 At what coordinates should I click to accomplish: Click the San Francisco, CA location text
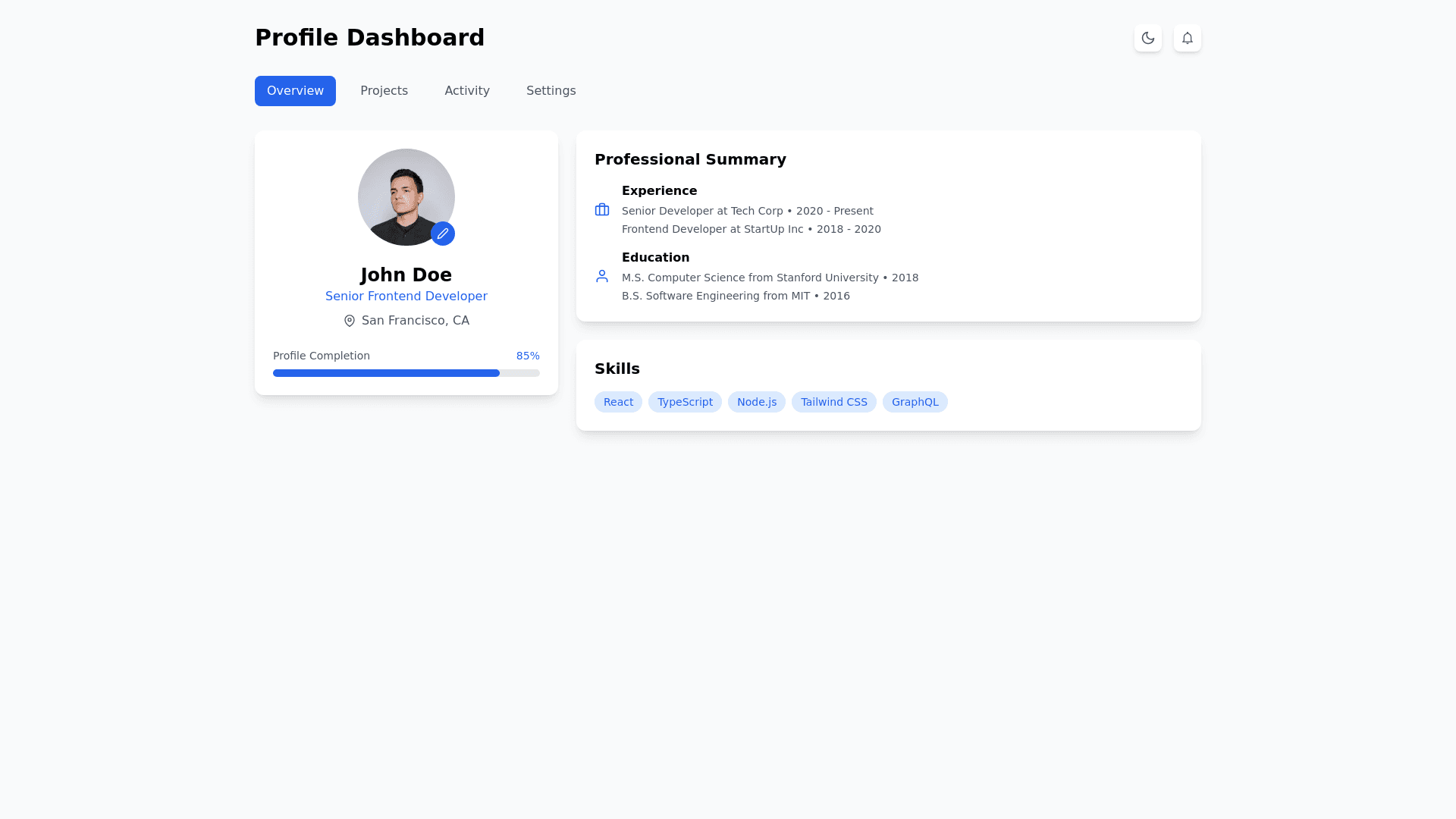click(x=415, y=321)
